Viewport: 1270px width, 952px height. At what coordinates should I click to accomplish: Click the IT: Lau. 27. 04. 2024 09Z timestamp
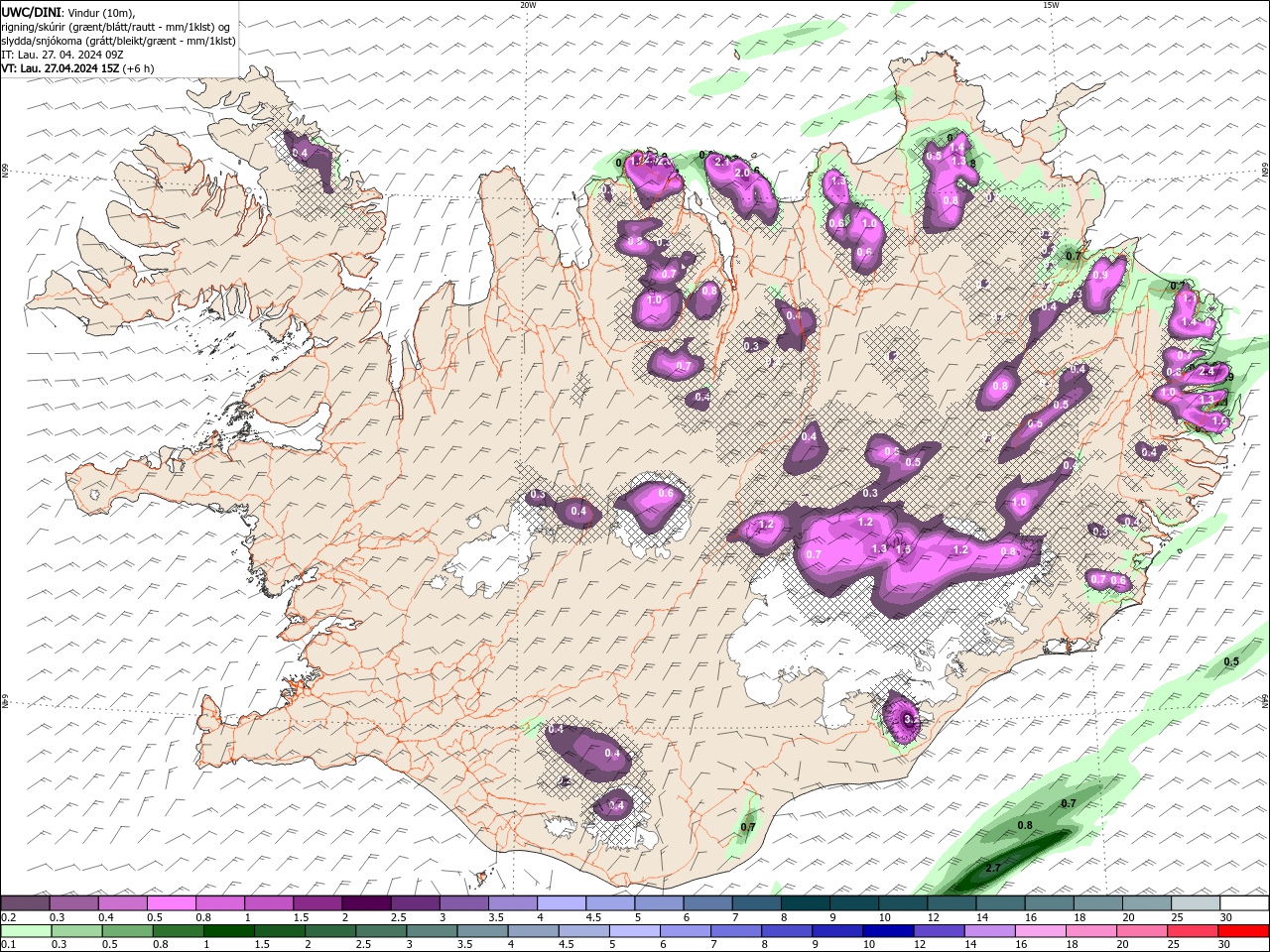tap(63, 55)
